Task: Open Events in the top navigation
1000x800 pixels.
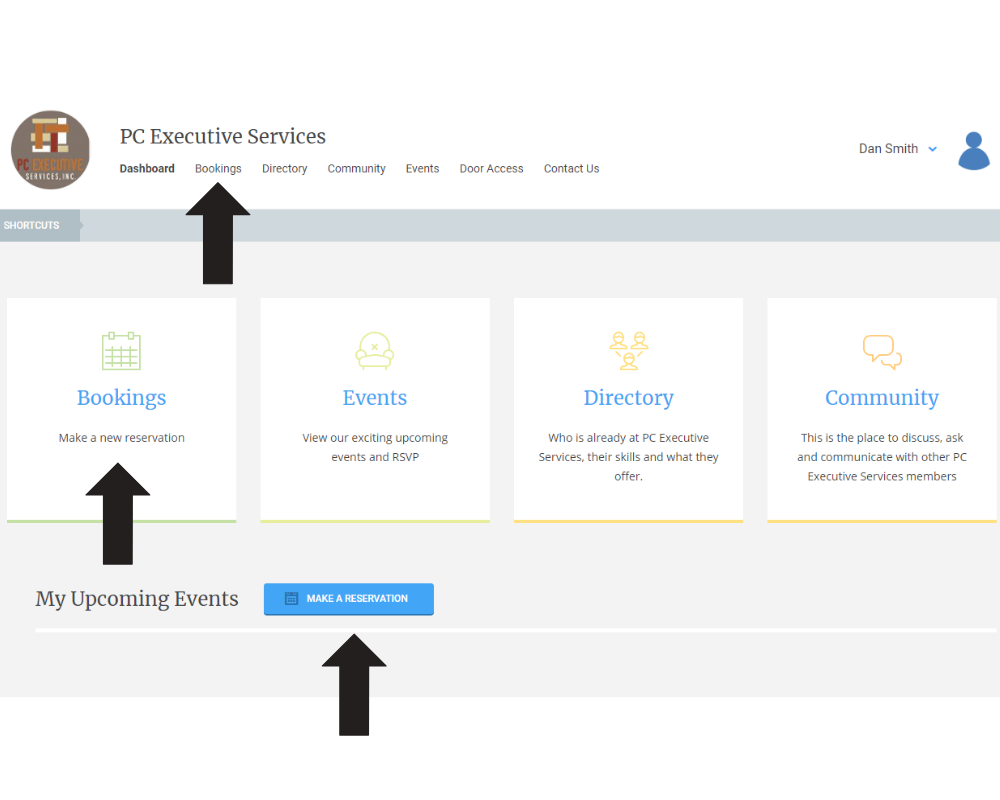Action: tap(422, 168)
